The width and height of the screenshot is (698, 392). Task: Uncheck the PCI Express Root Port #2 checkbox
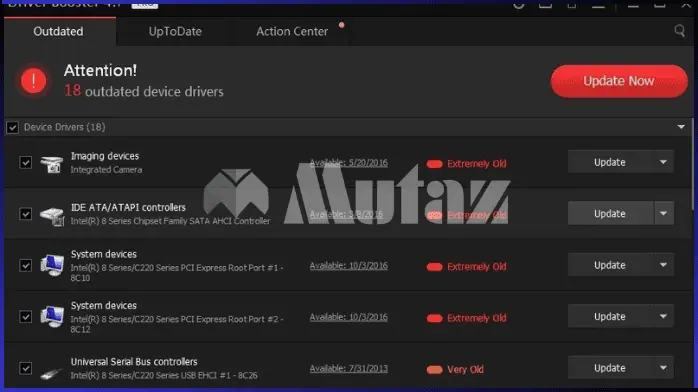pos(25,317)
